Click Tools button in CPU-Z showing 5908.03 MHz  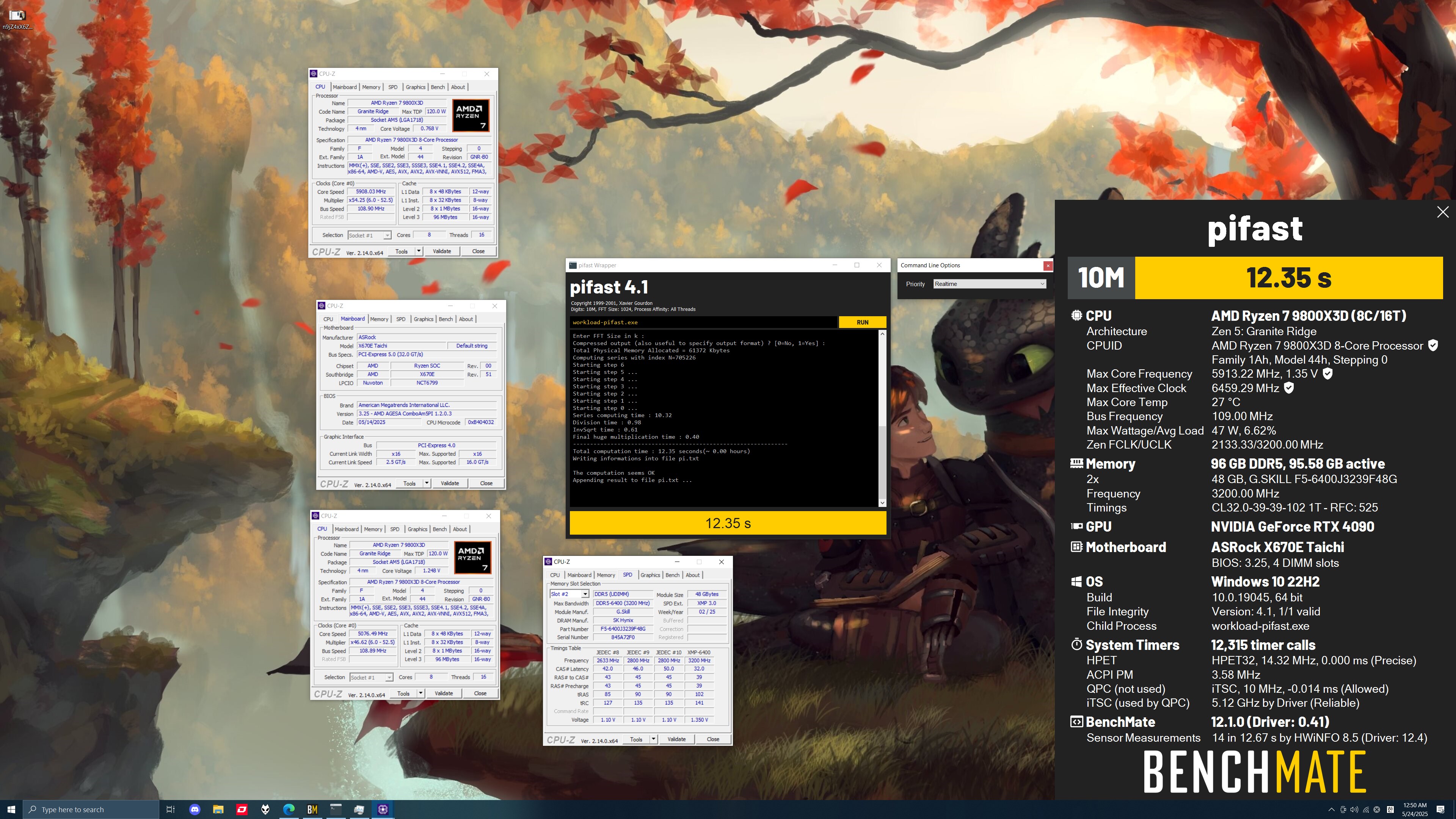401,251
